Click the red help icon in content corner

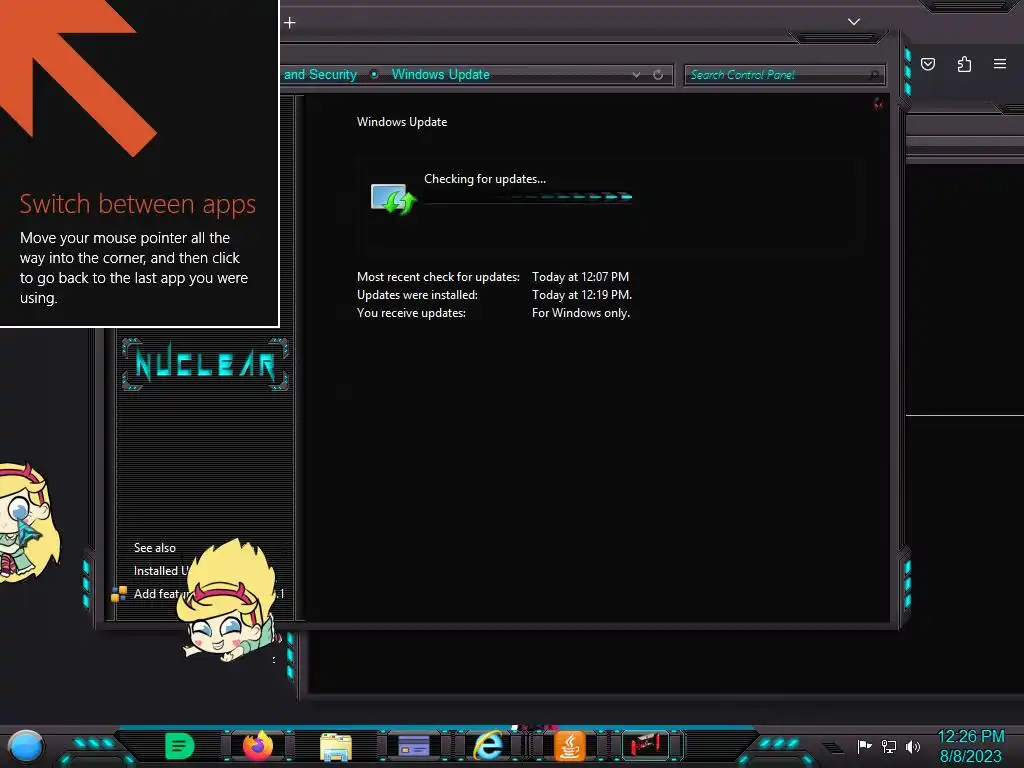(x=878, y=104)
